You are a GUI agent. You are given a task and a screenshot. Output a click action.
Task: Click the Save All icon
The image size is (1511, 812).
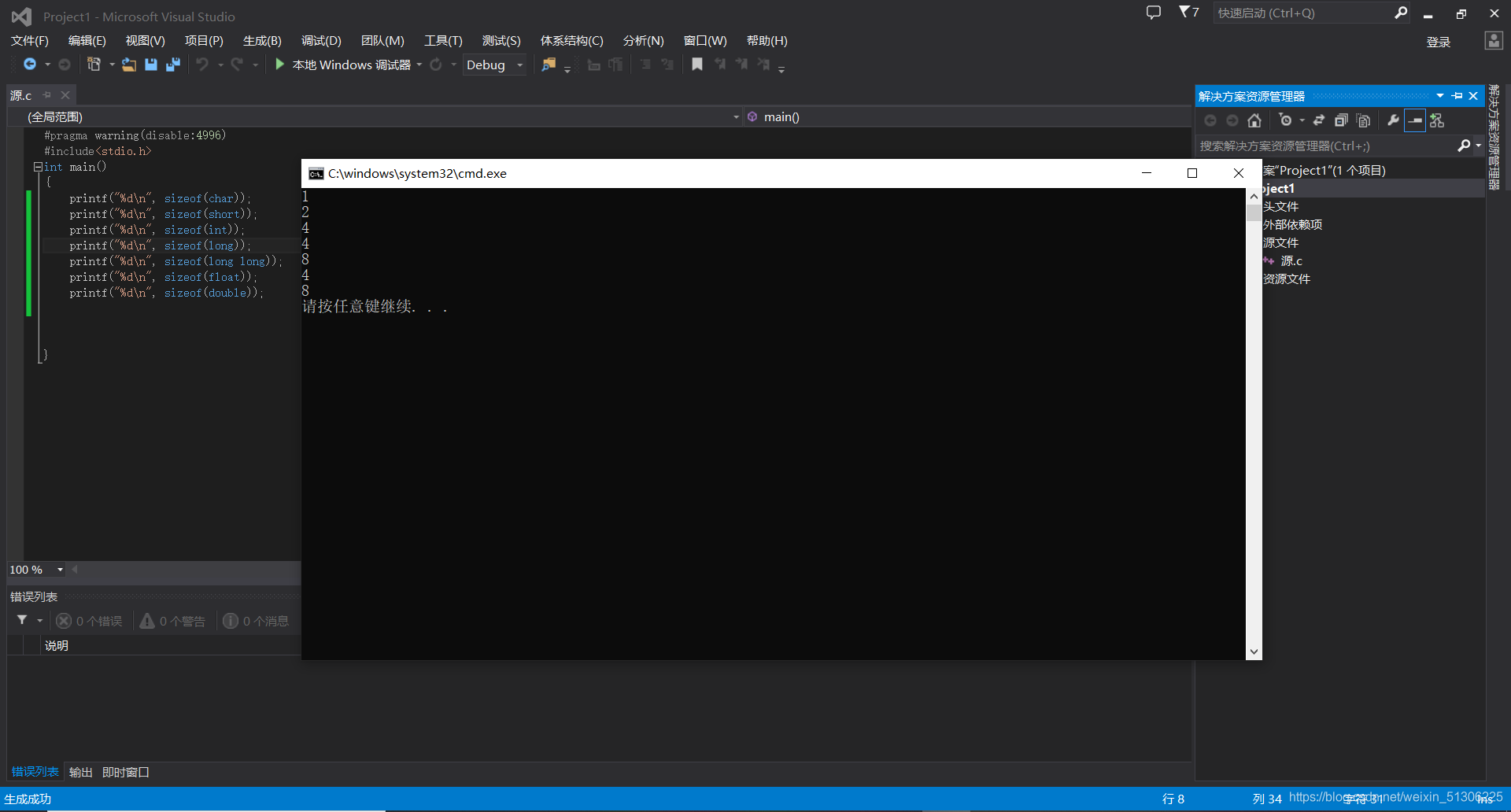(x=173, y=65)
